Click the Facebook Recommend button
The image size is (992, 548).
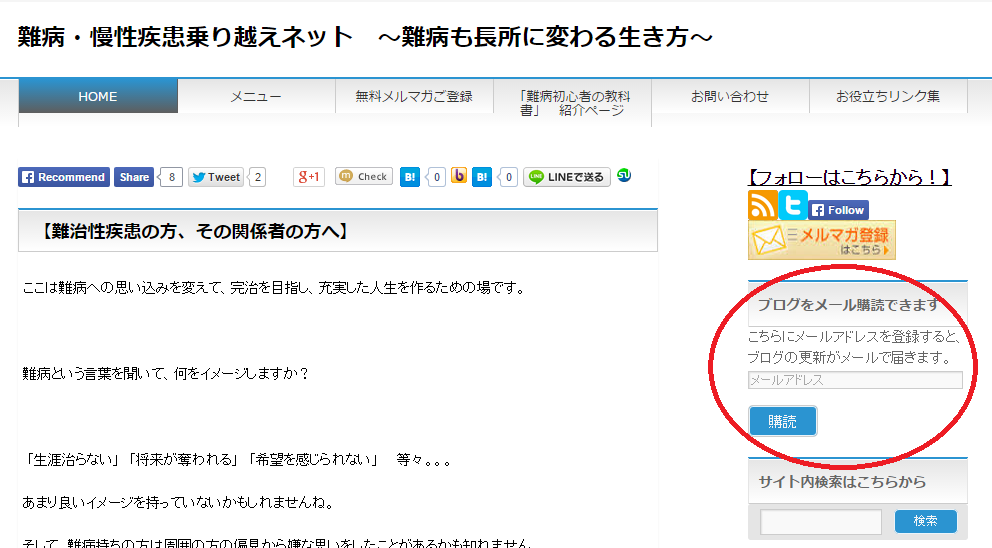click(63, 177)
